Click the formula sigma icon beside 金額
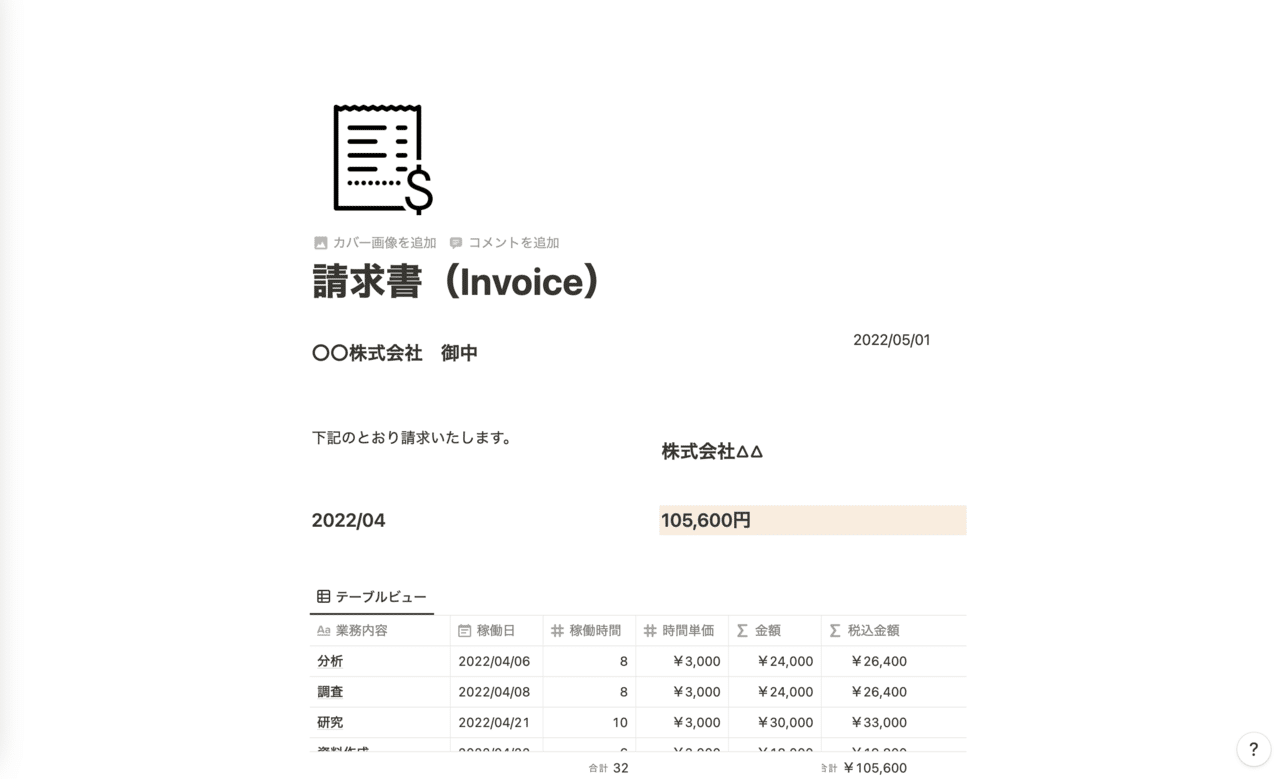Image resolution: width=1280 pixels, height=779 pixels. [742, 631]
